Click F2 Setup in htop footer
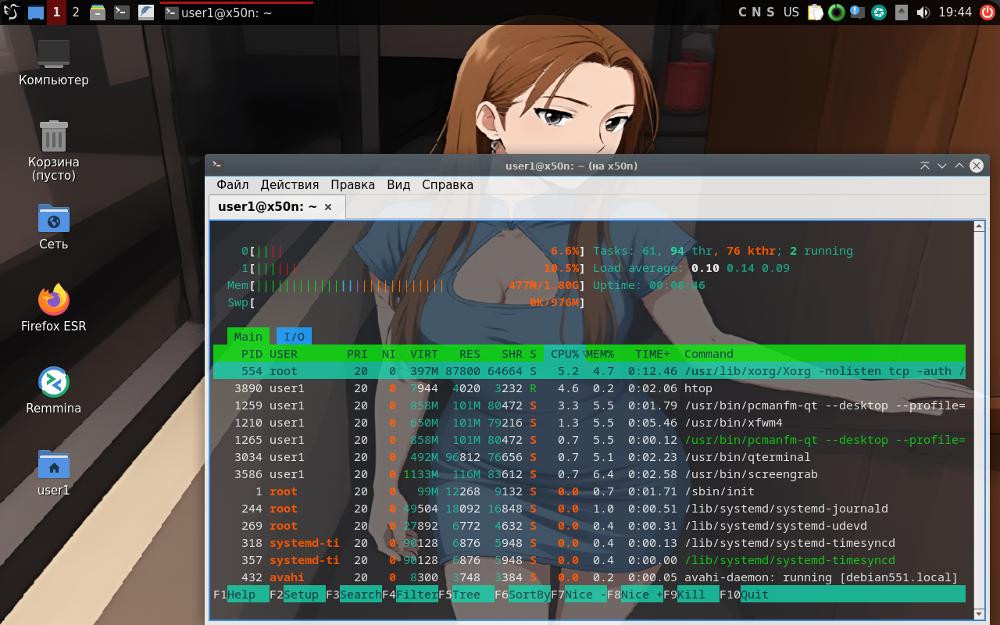 [297, 594]
